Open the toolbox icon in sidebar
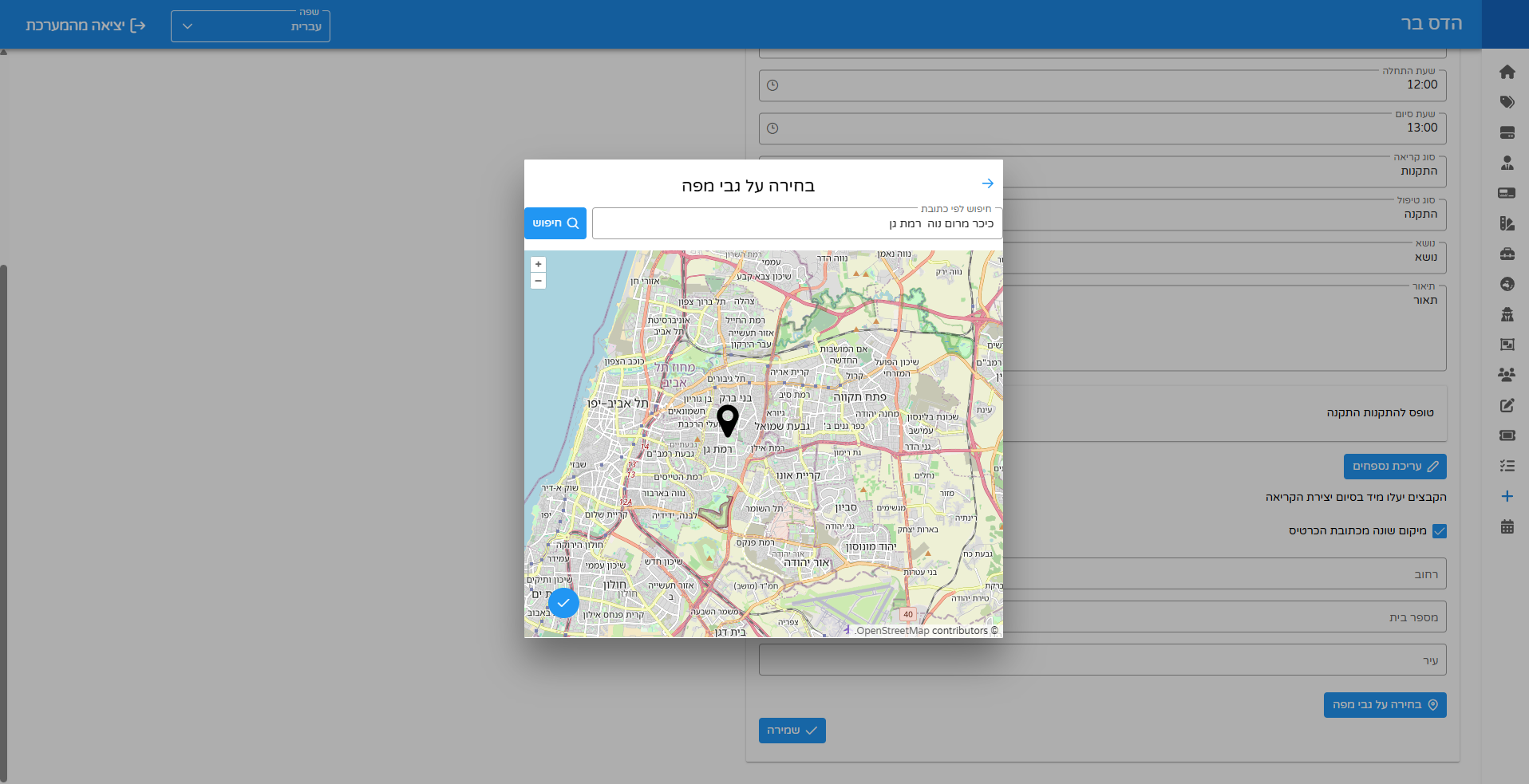 (1507, 254)
